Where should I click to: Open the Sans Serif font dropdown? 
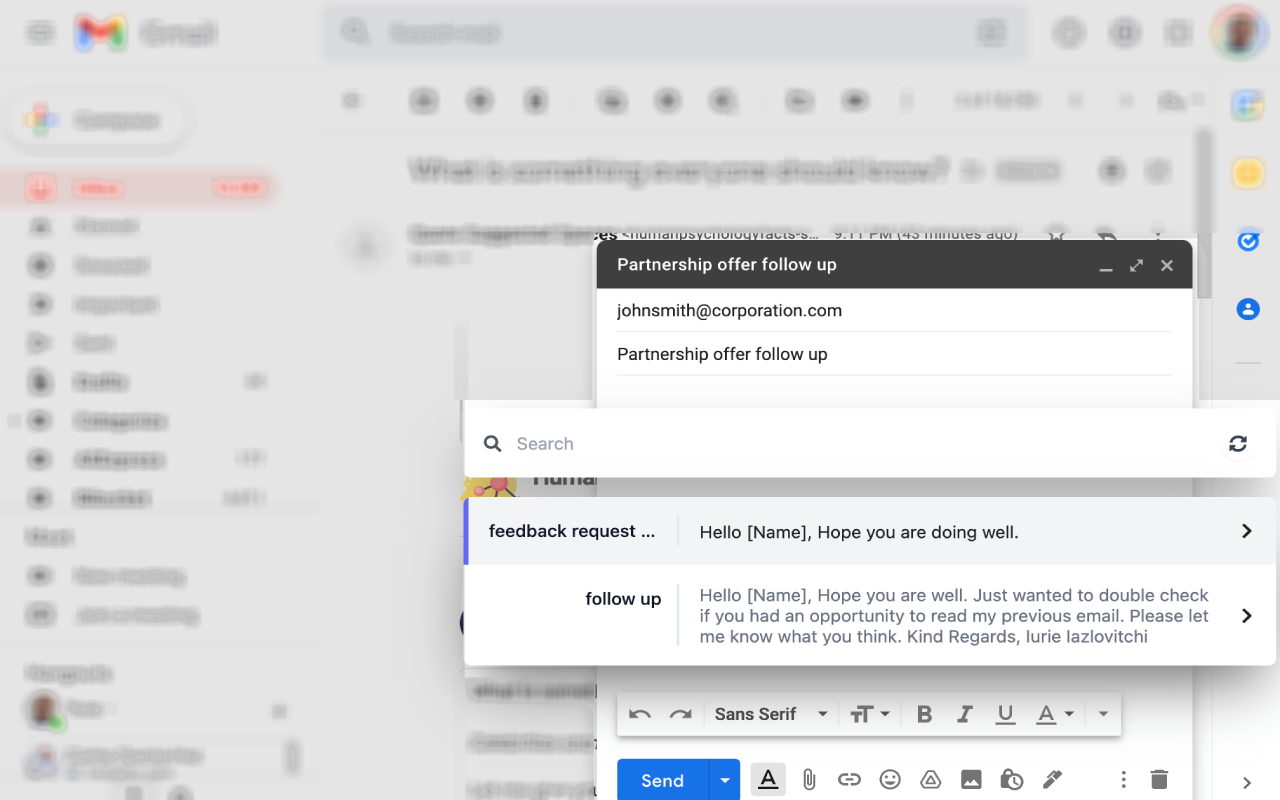771,714
